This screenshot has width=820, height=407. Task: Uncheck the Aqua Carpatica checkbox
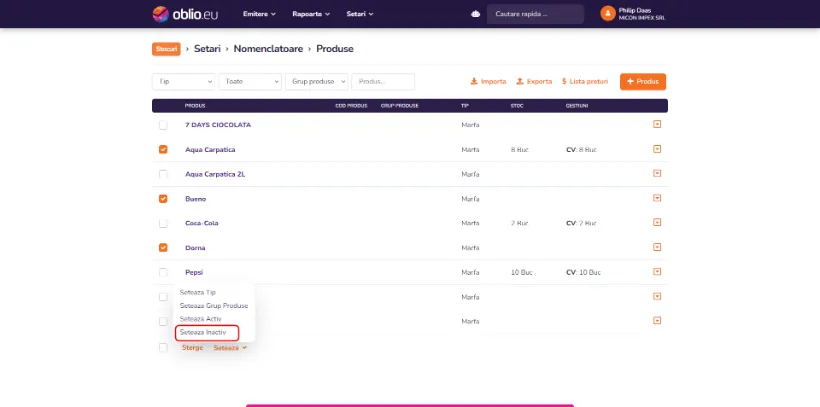163,150
